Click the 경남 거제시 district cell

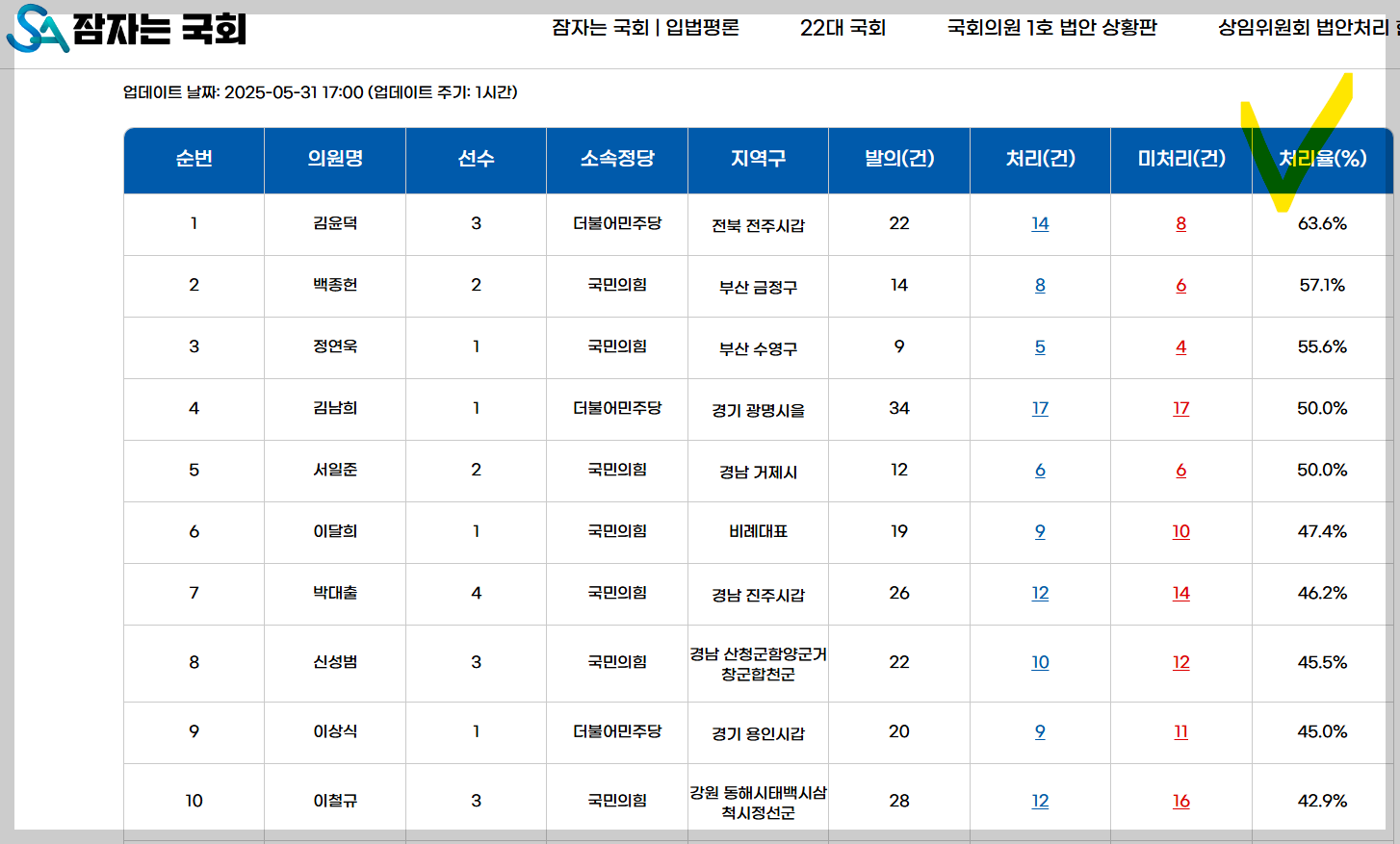coord(758,472)
